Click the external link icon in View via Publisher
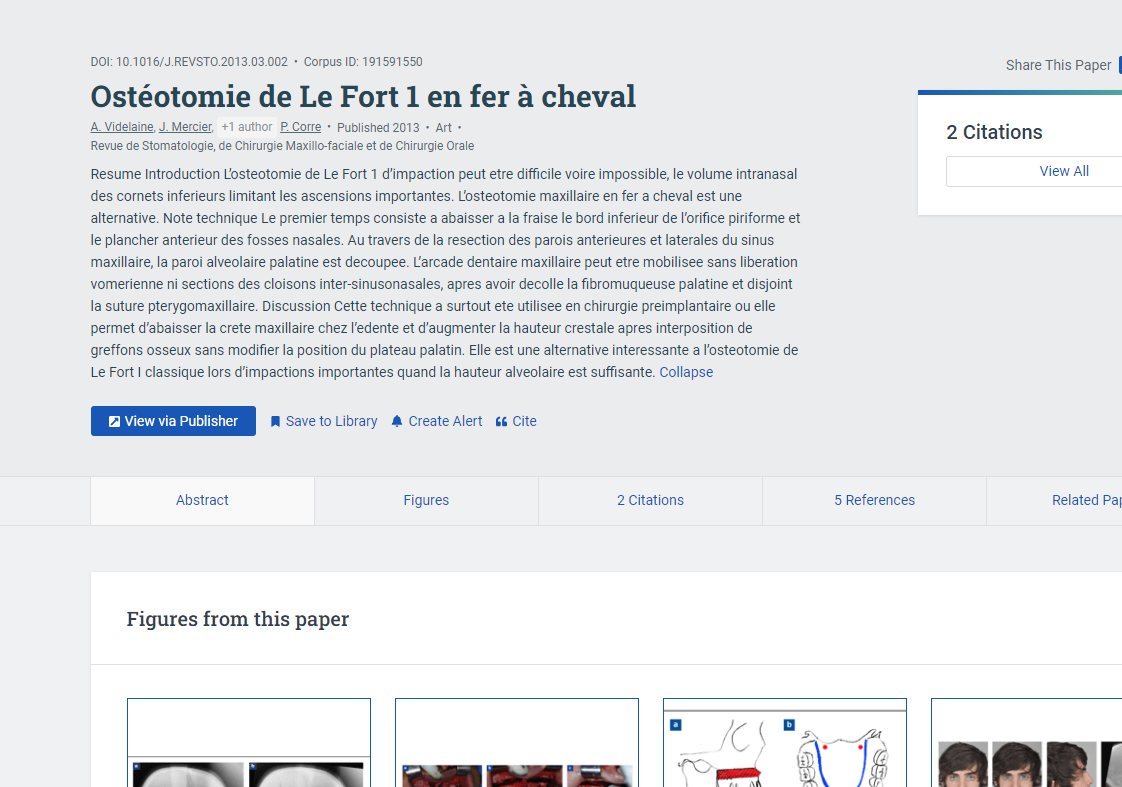The width and height of the screenshot is (1122, 787). coord(114,421)
